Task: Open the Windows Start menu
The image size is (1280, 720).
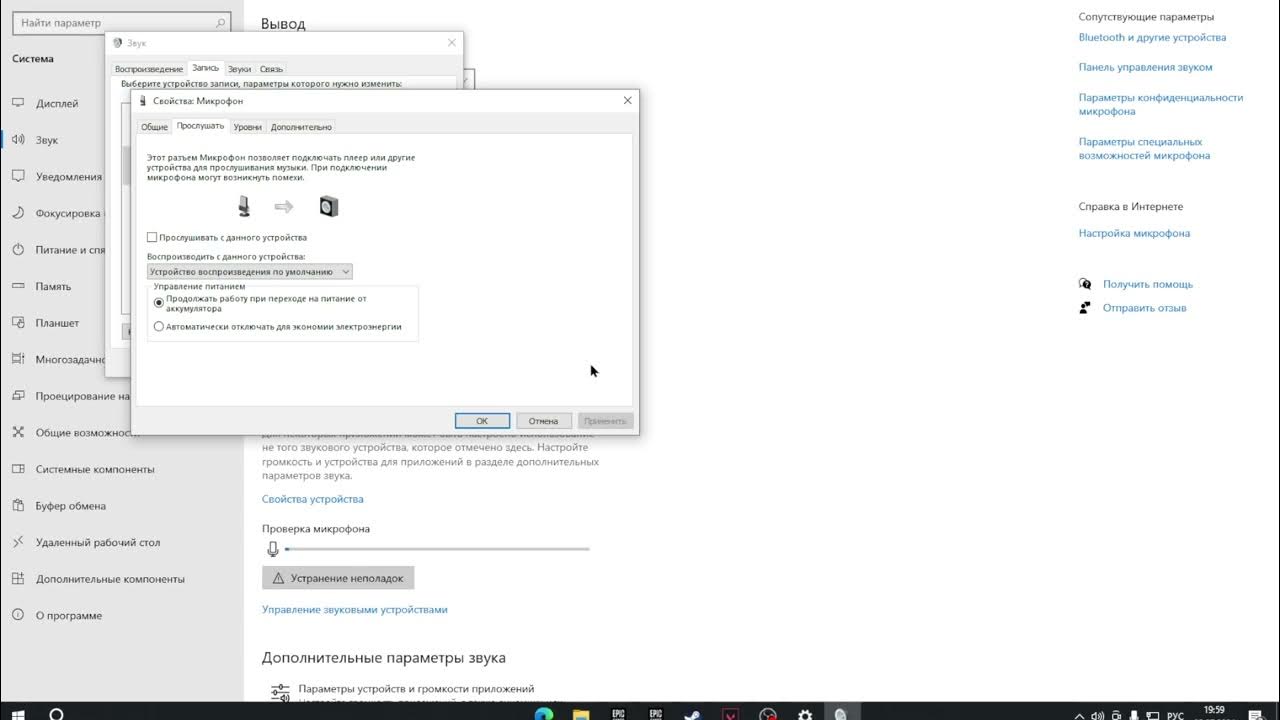Action: tap(18, 713)
